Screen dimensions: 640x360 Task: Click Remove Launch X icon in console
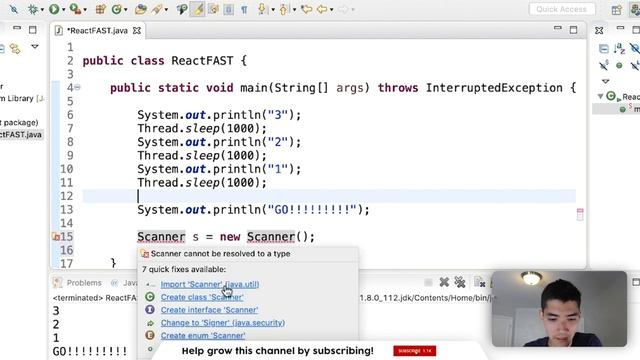pyautogui.click(x=444, y=282)
